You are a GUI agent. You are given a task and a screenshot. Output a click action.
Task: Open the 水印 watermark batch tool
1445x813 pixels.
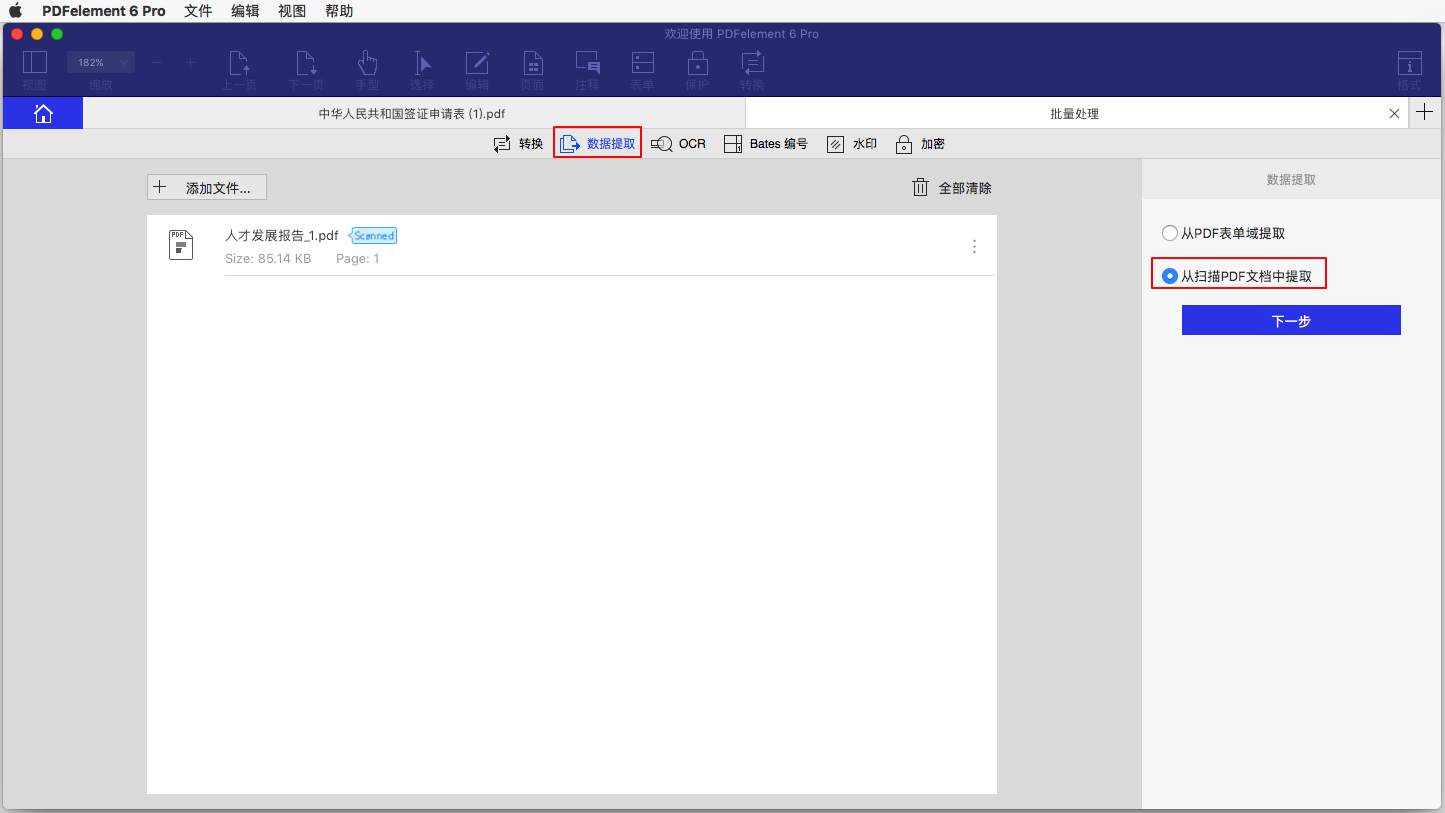point(851,143)
